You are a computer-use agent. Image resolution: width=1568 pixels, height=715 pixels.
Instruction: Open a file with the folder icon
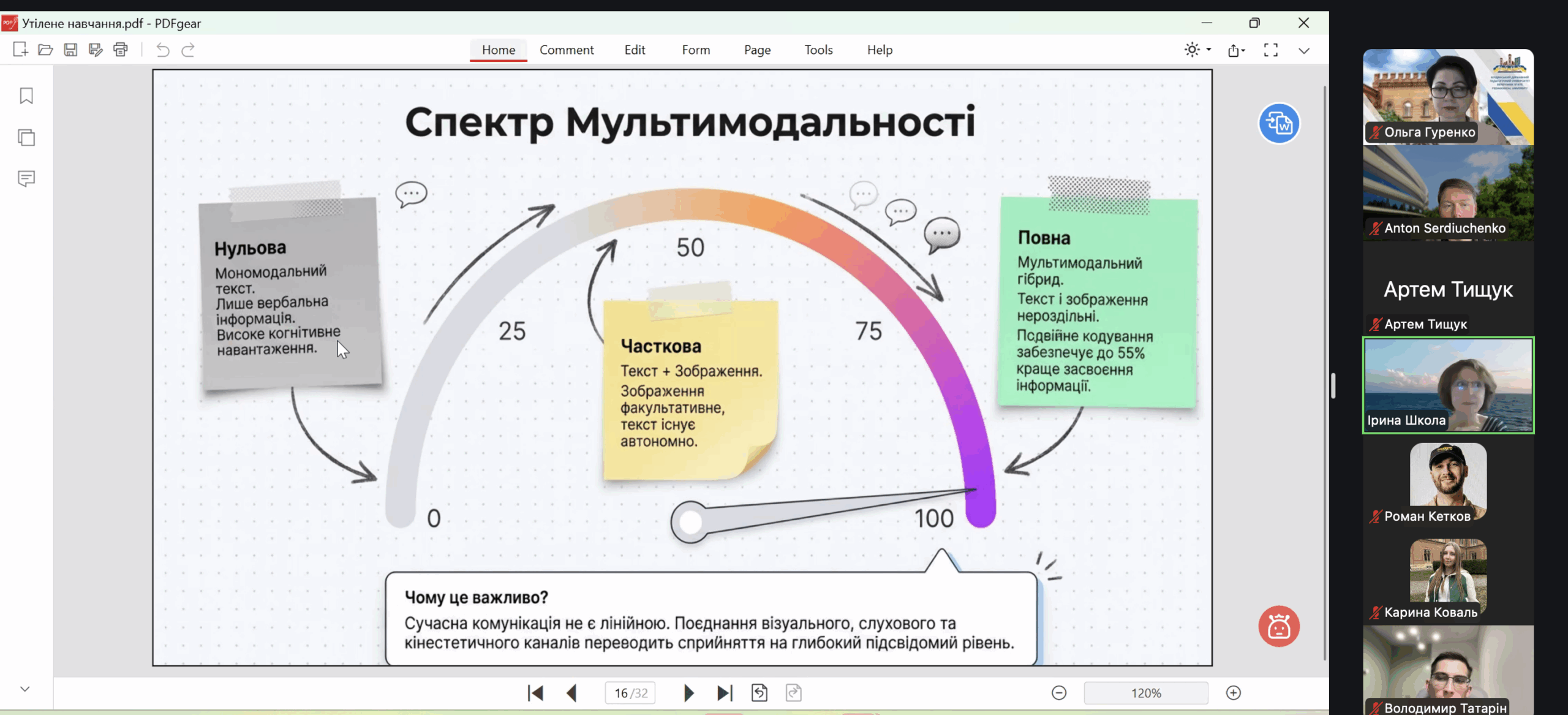pos(45,50)
